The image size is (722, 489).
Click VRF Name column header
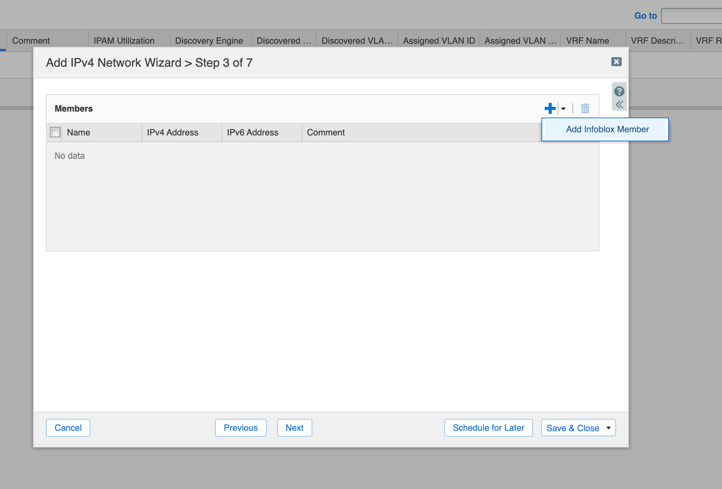[593, 41]
